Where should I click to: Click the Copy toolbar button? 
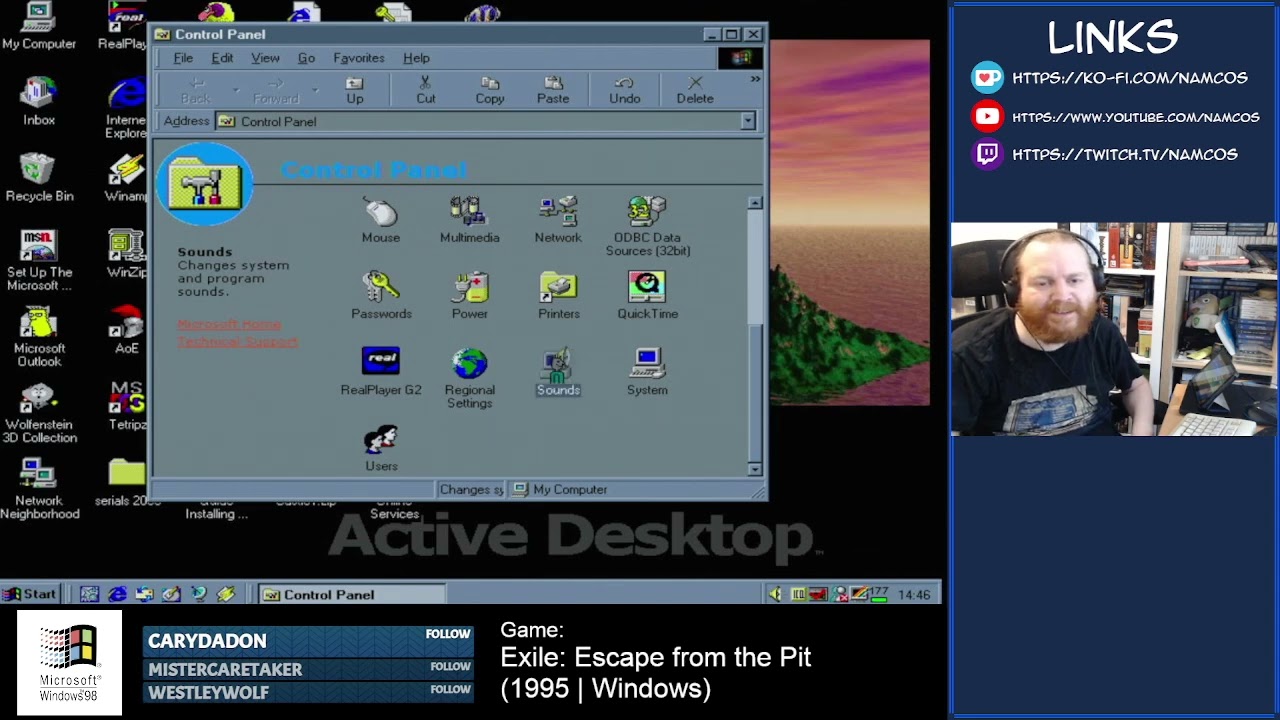coord(490,90)
